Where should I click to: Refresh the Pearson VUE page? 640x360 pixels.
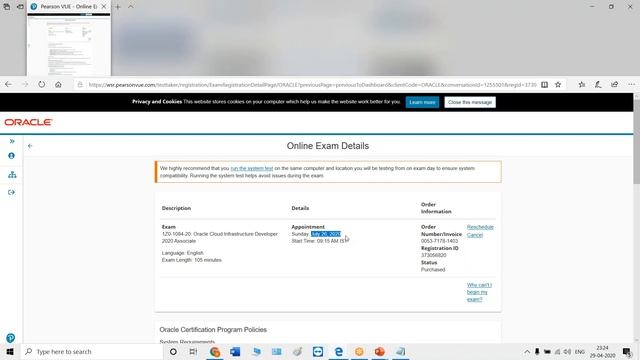(42, 84)
